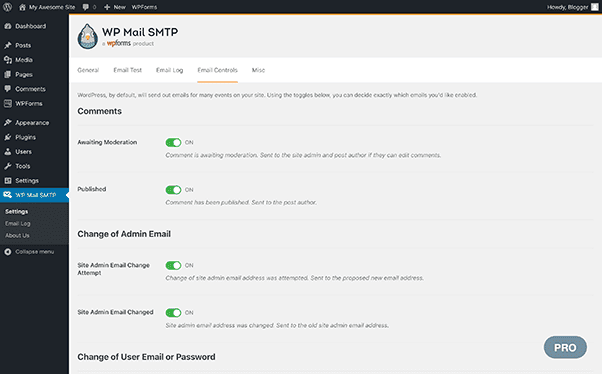Click Site Admin Email Changed label
Viewport: 602px width, 374px height.
click(115, 312)
